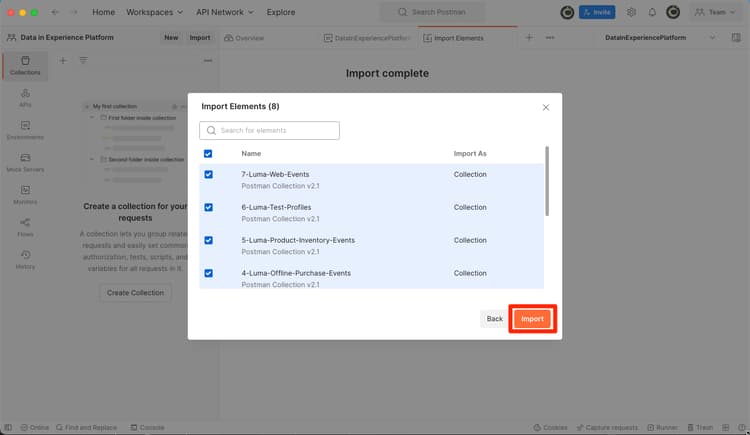Switch to the Overview tab

(244, 38)
